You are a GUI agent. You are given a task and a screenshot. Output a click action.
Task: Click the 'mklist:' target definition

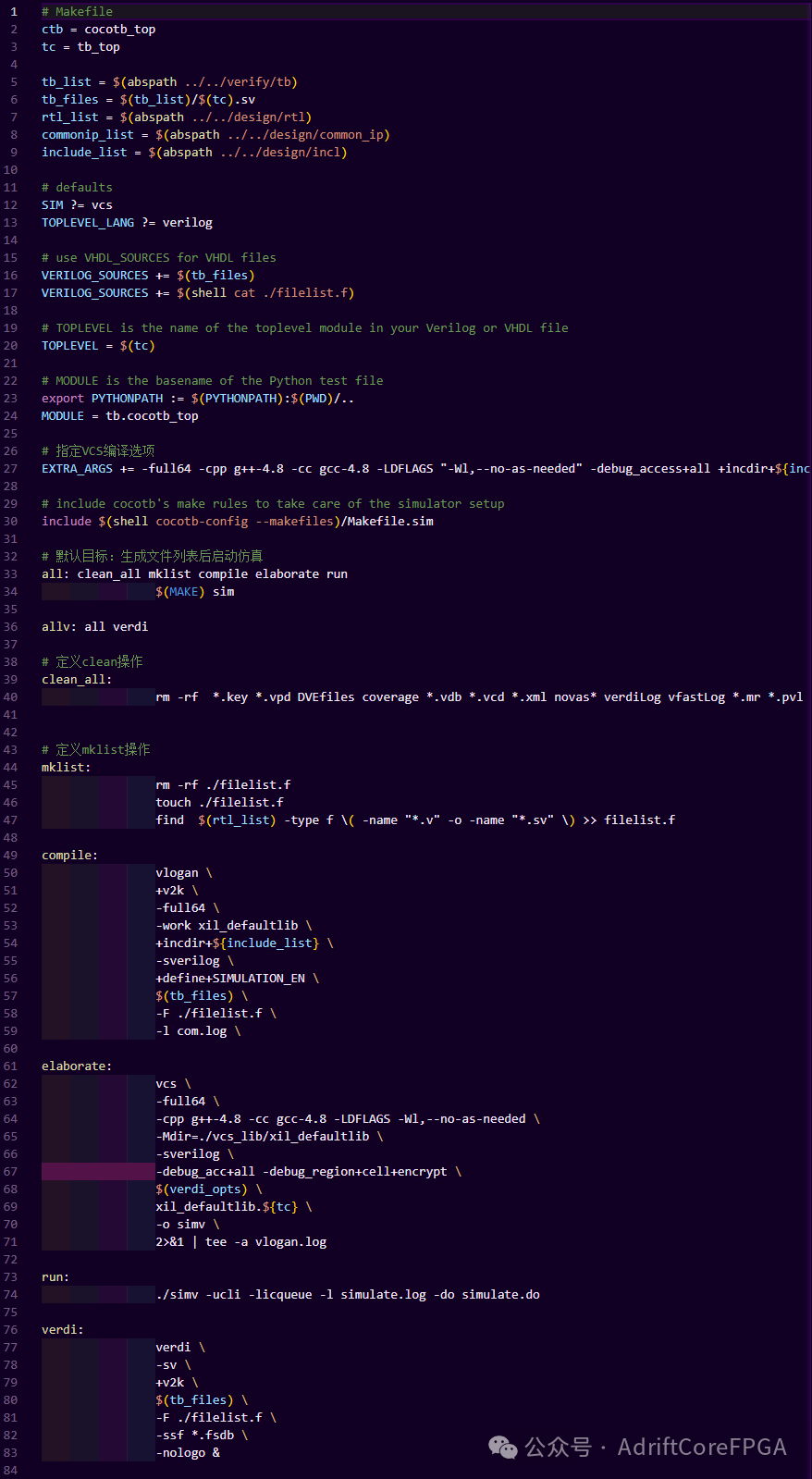pos(66,768)
